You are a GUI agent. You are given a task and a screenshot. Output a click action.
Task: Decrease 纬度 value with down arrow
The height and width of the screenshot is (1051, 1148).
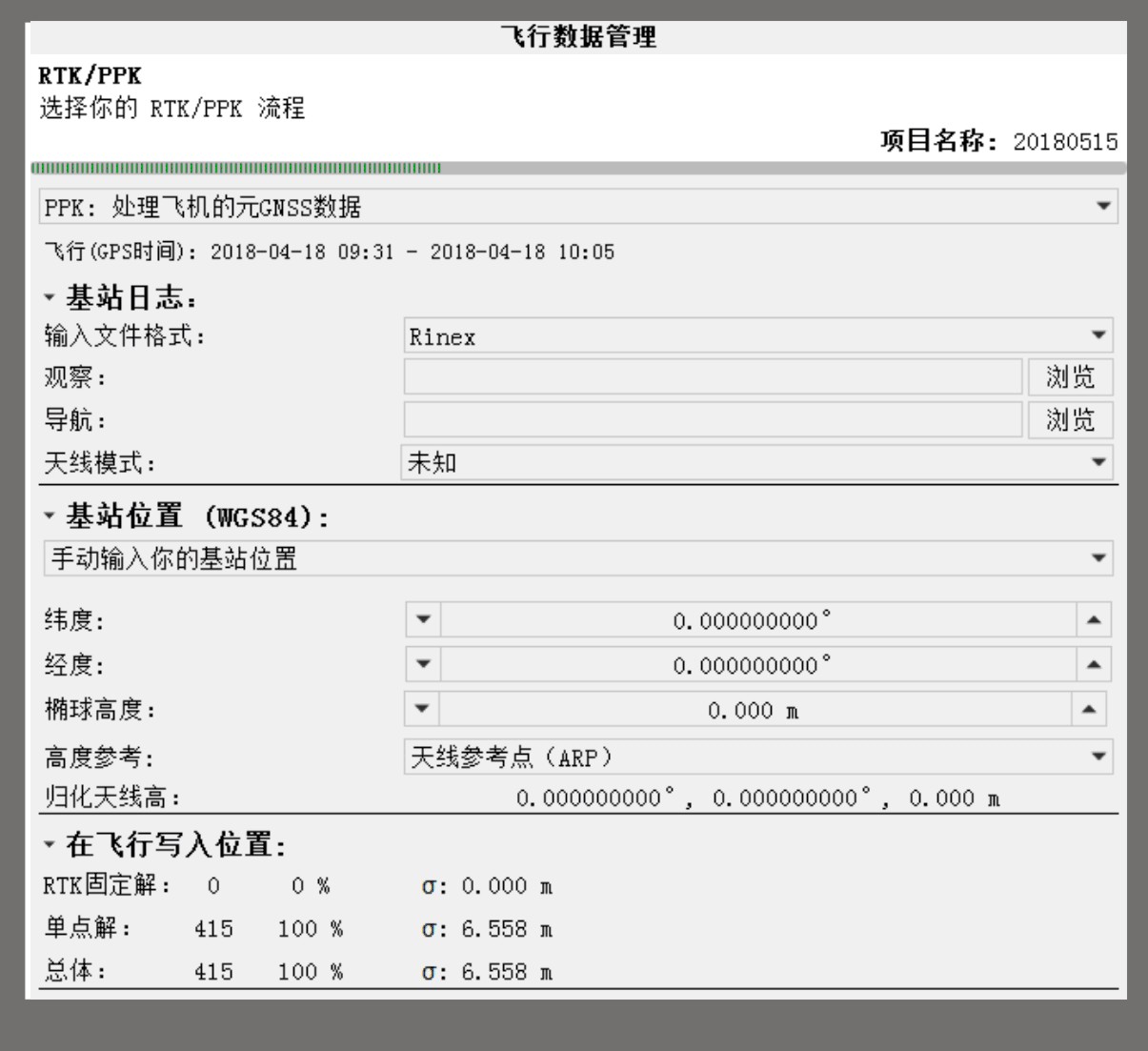(423, 620)
